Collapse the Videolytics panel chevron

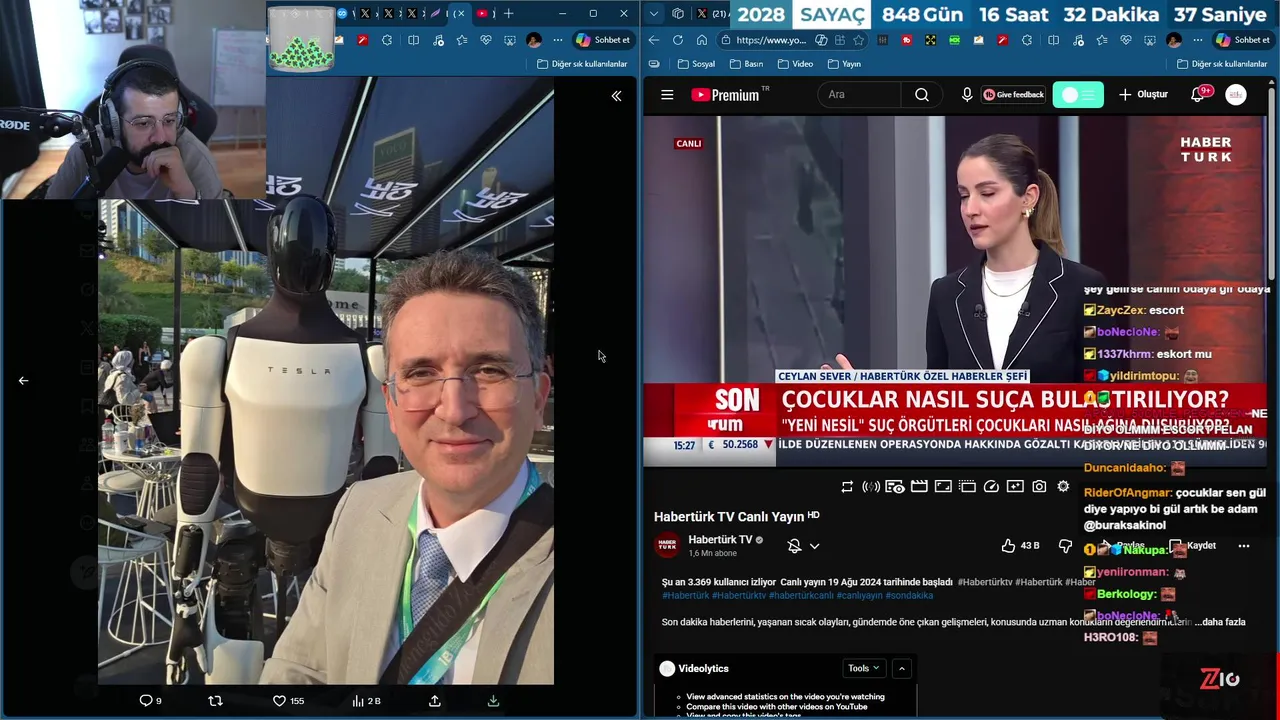tap(901, 668)
